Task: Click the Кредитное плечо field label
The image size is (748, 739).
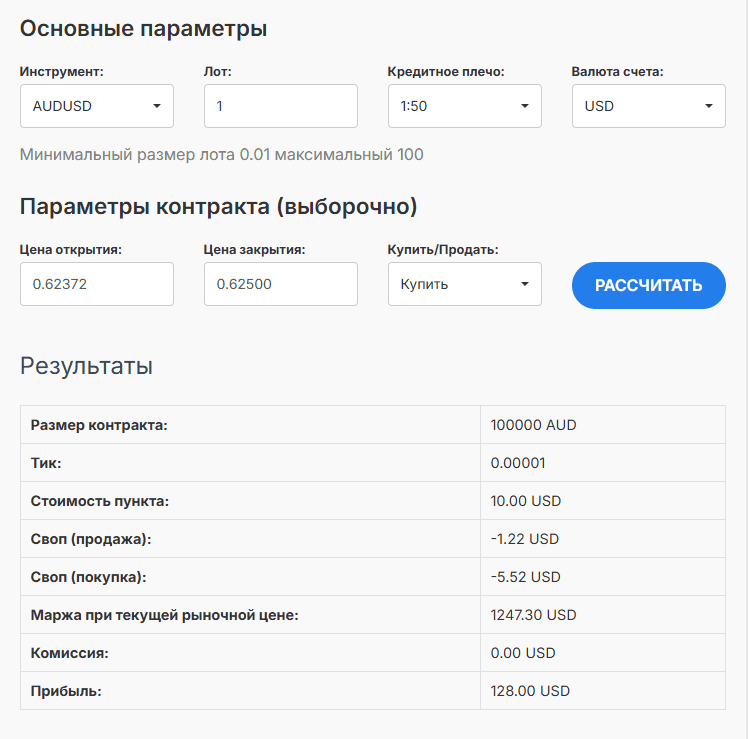Action: click(x=446, y=72)
